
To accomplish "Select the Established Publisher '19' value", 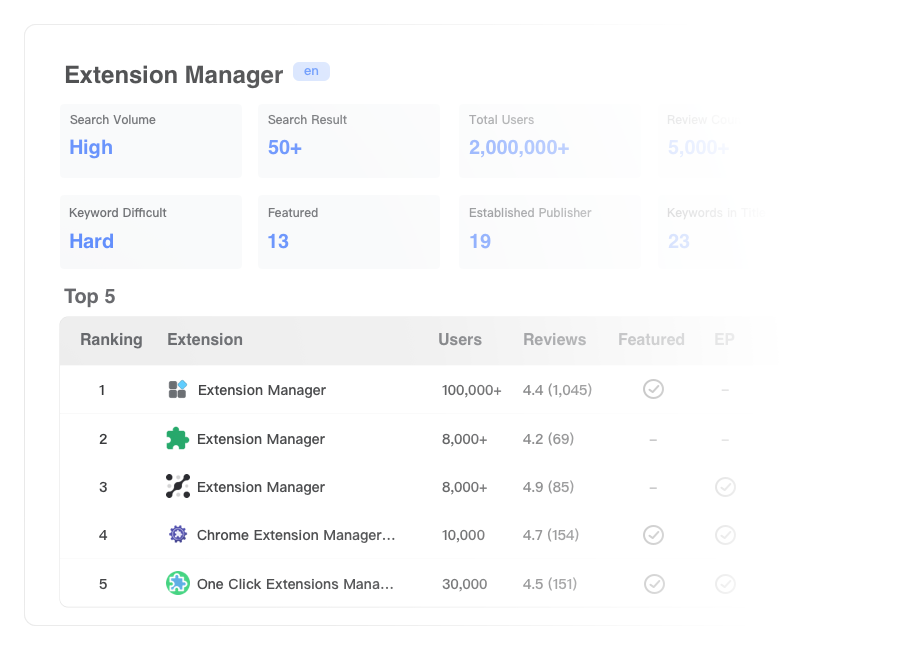I will (480, 241).
